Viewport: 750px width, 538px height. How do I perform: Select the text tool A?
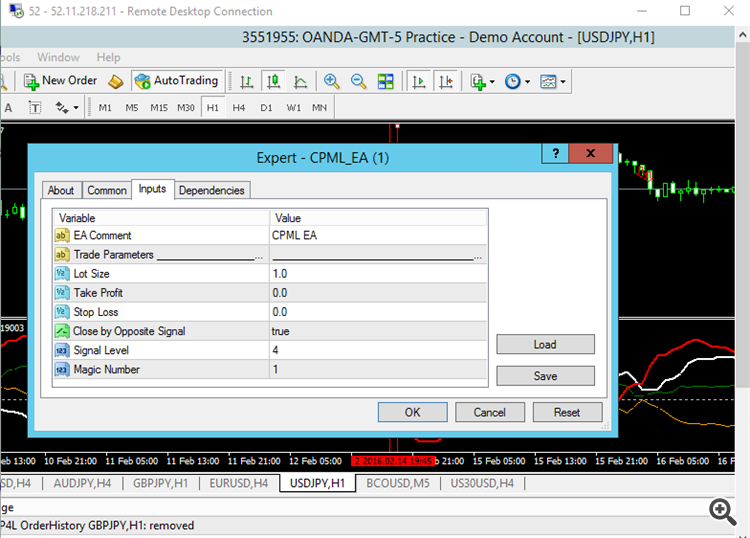(x=8, y=108)
